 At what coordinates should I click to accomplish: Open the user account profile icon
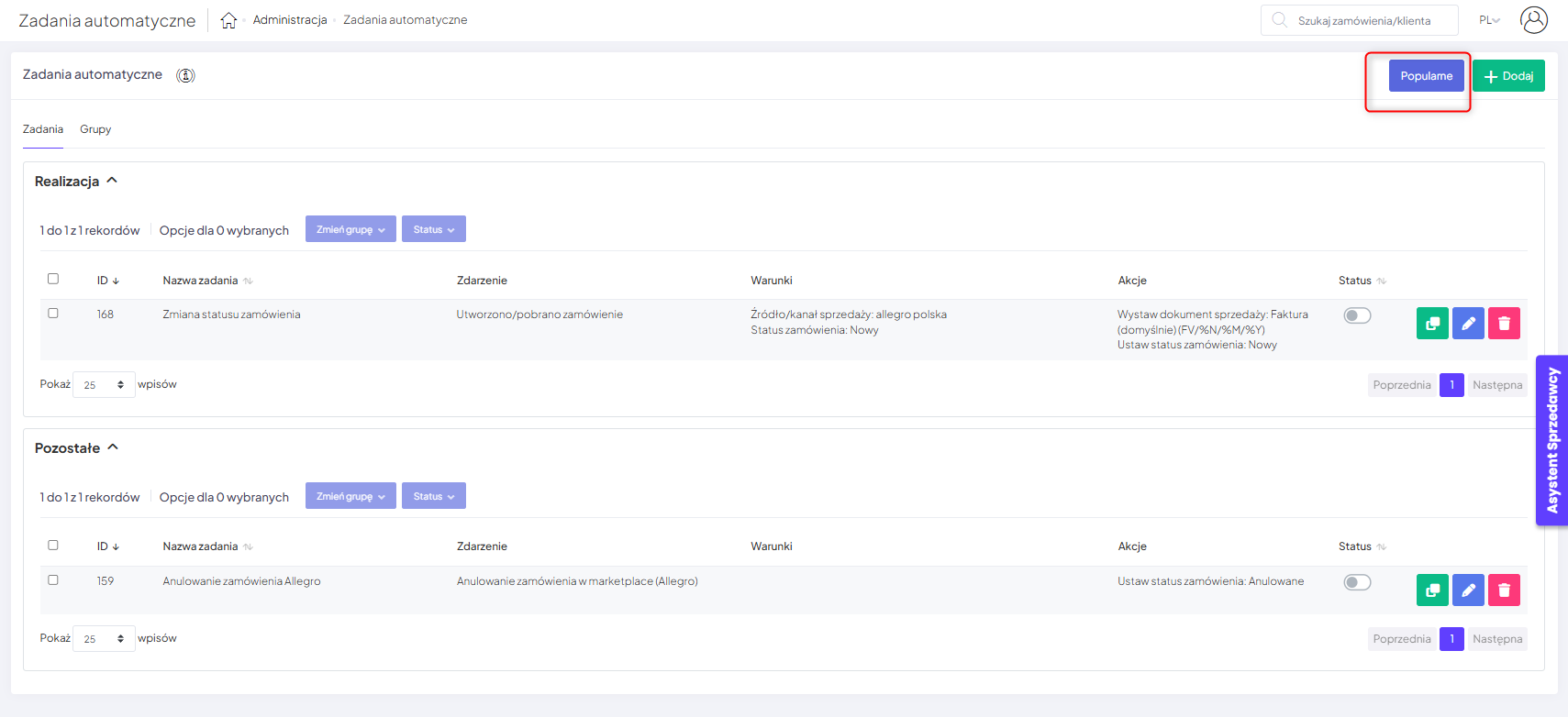tap(1533, 20)
